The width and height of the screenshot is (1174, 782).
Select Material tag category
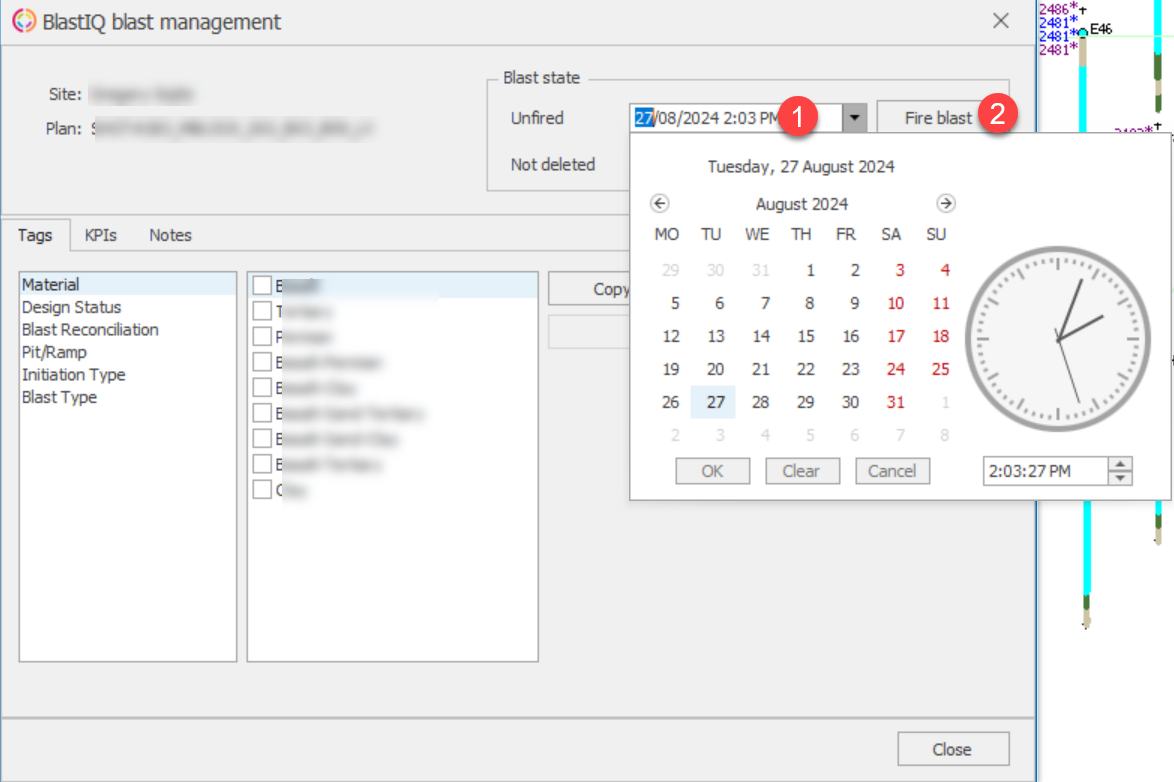(x=127, y=285)
